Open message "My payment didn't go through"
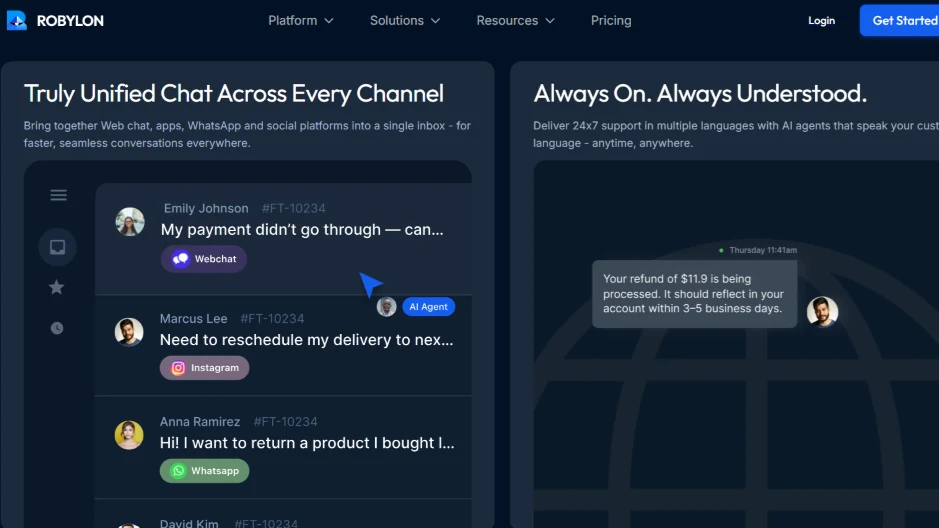 [302, 229]
